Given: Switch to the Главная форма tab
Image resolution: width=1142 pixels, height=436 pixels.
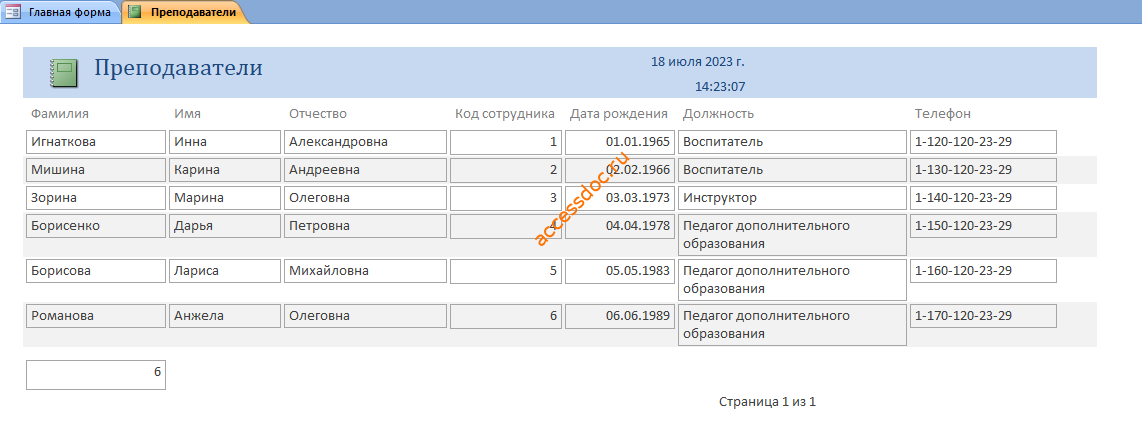Looking at the screenshot, I should tap(60, 12).
